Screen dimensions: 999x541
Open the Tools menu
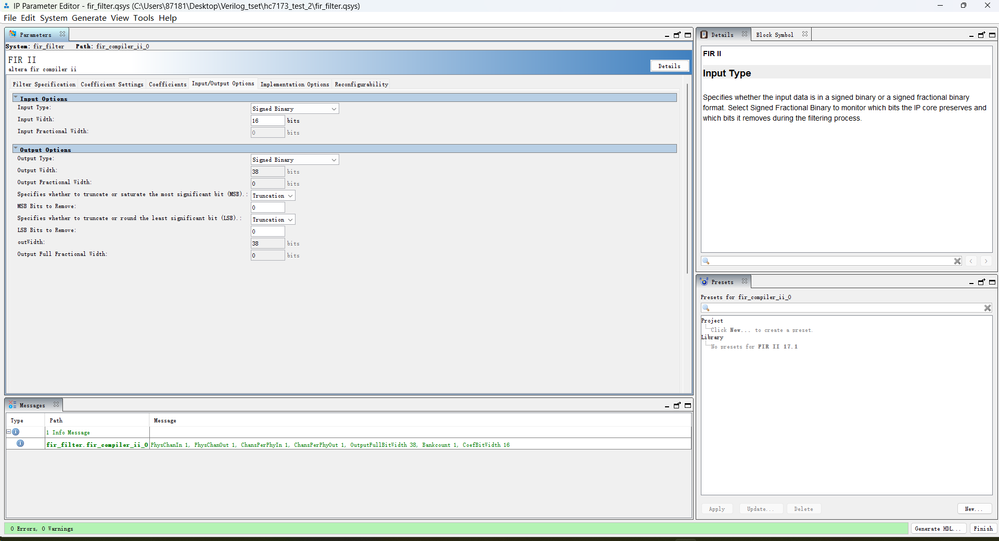pyautogui.click(x=143, y=18)
